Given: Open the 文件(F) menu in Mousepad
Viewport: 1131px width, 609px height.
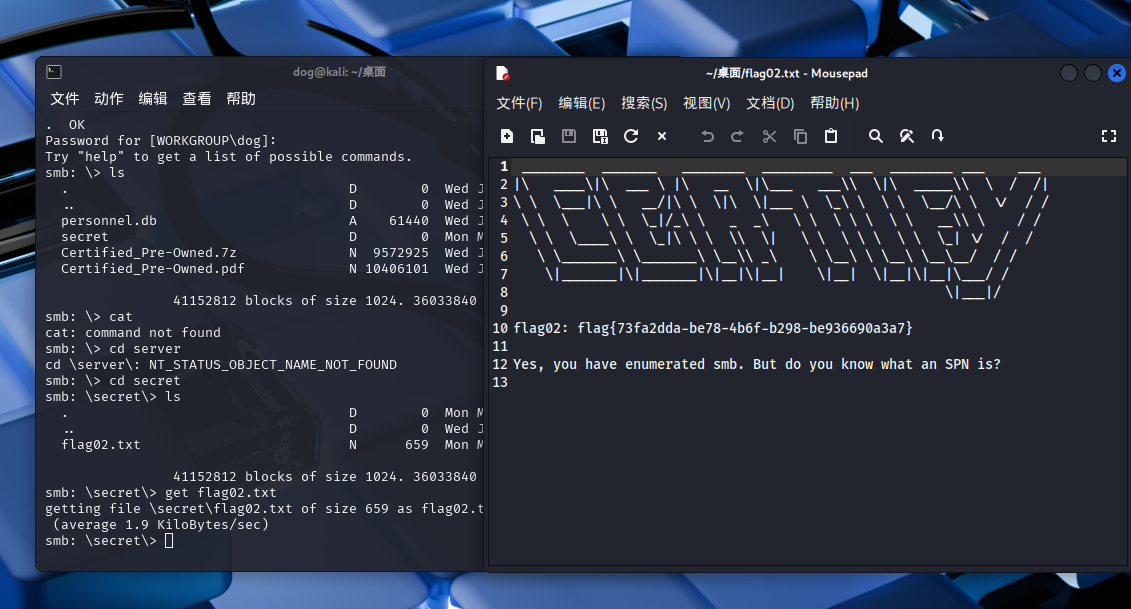Looking at the screenshot, I should tap(519, 103).
